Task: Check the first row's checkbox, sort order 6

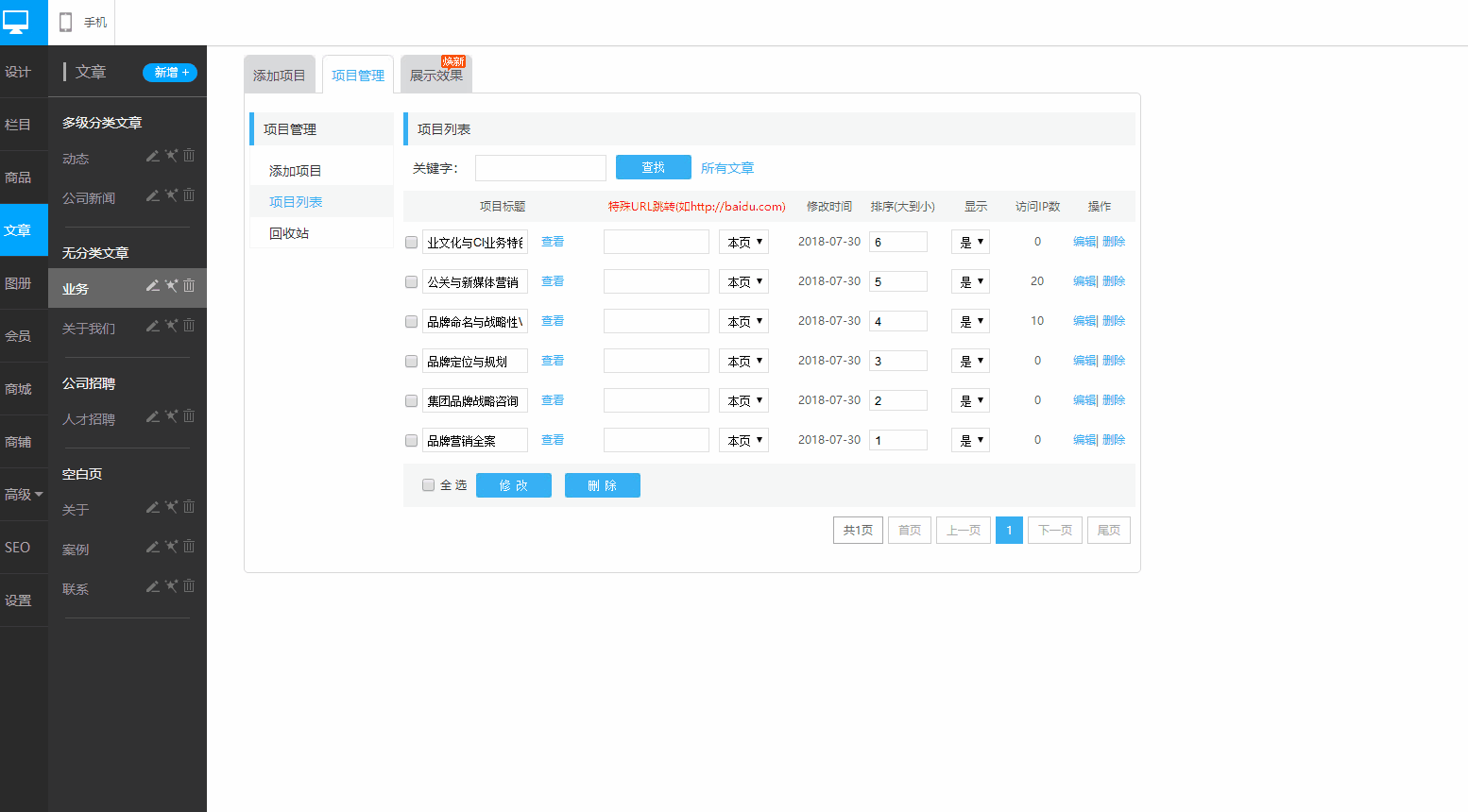Action: 411,243
